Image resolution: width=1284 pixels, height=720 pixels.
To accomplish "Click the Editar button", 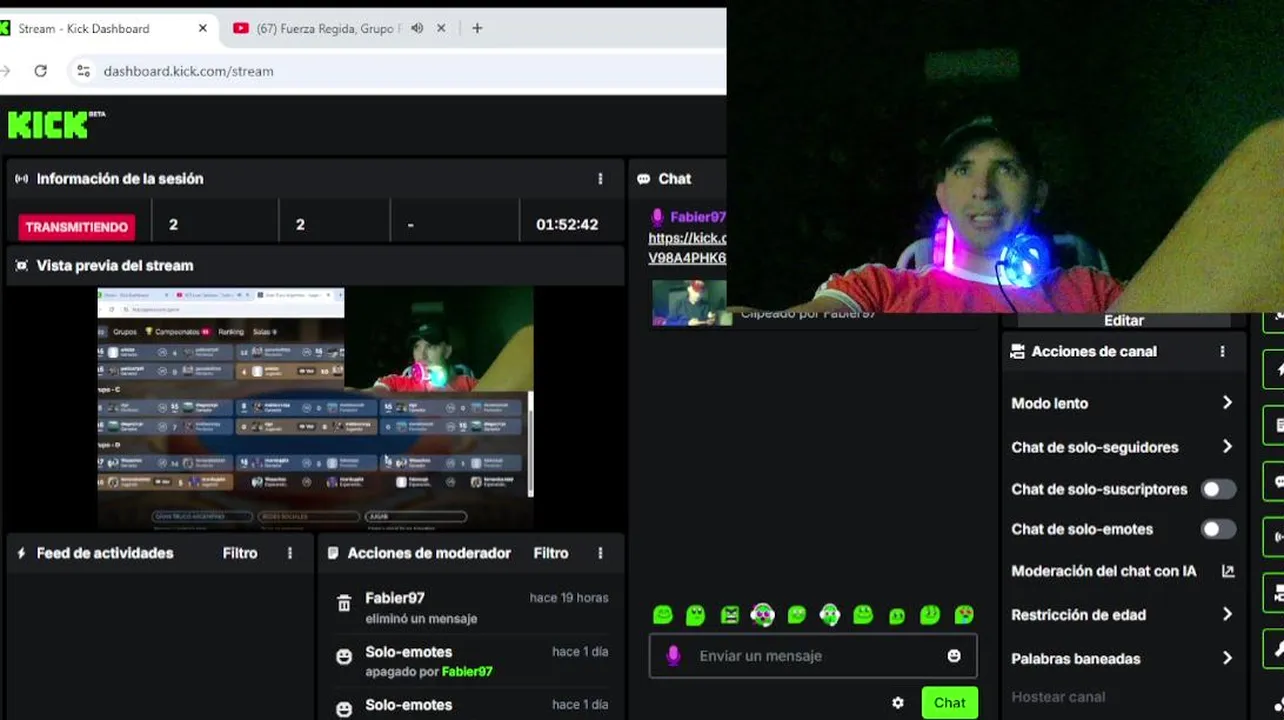I will (x=1124, y=320).
